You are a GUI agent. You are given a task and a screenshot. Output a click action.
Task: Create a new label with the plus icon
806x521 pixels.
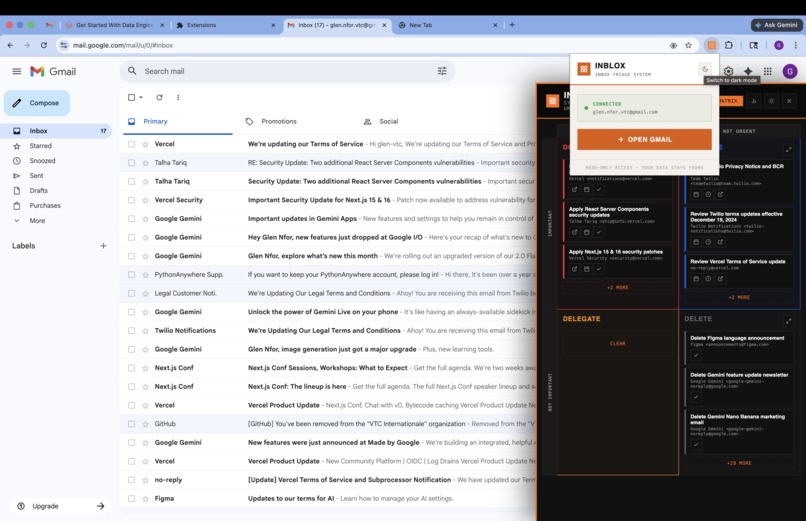click(103, 246)
